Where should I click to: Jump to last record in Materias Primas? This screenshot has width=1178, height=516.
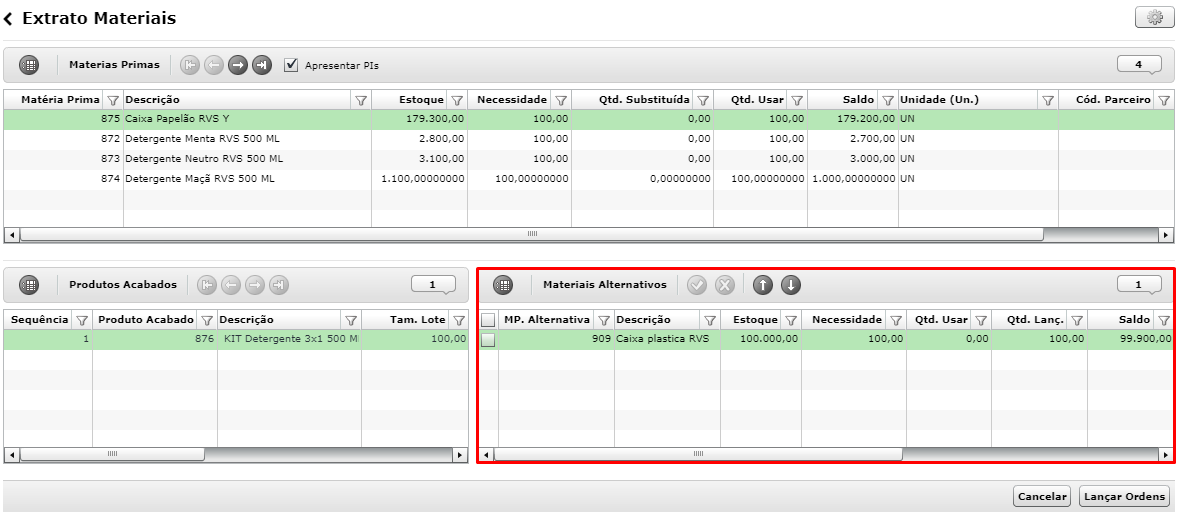(261, 65)
